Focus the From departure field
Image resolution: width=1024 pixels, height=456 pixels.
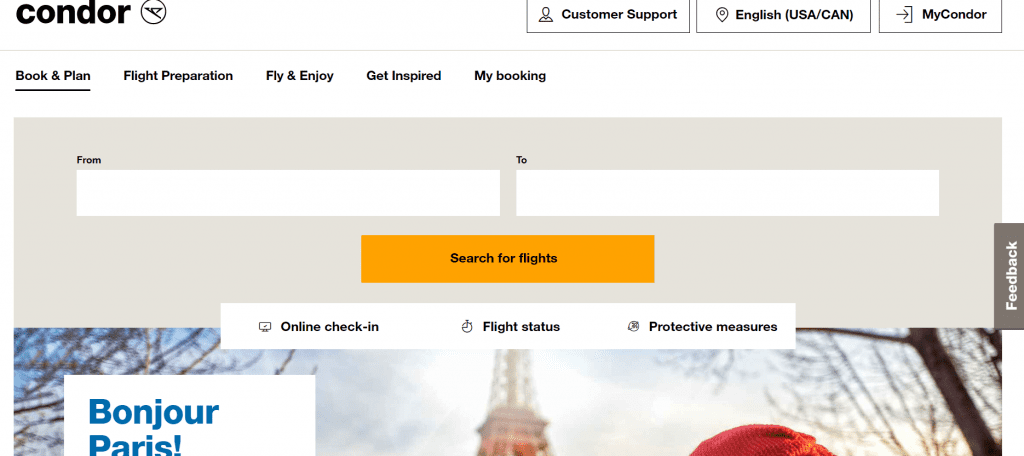click(x=288, y=193)
